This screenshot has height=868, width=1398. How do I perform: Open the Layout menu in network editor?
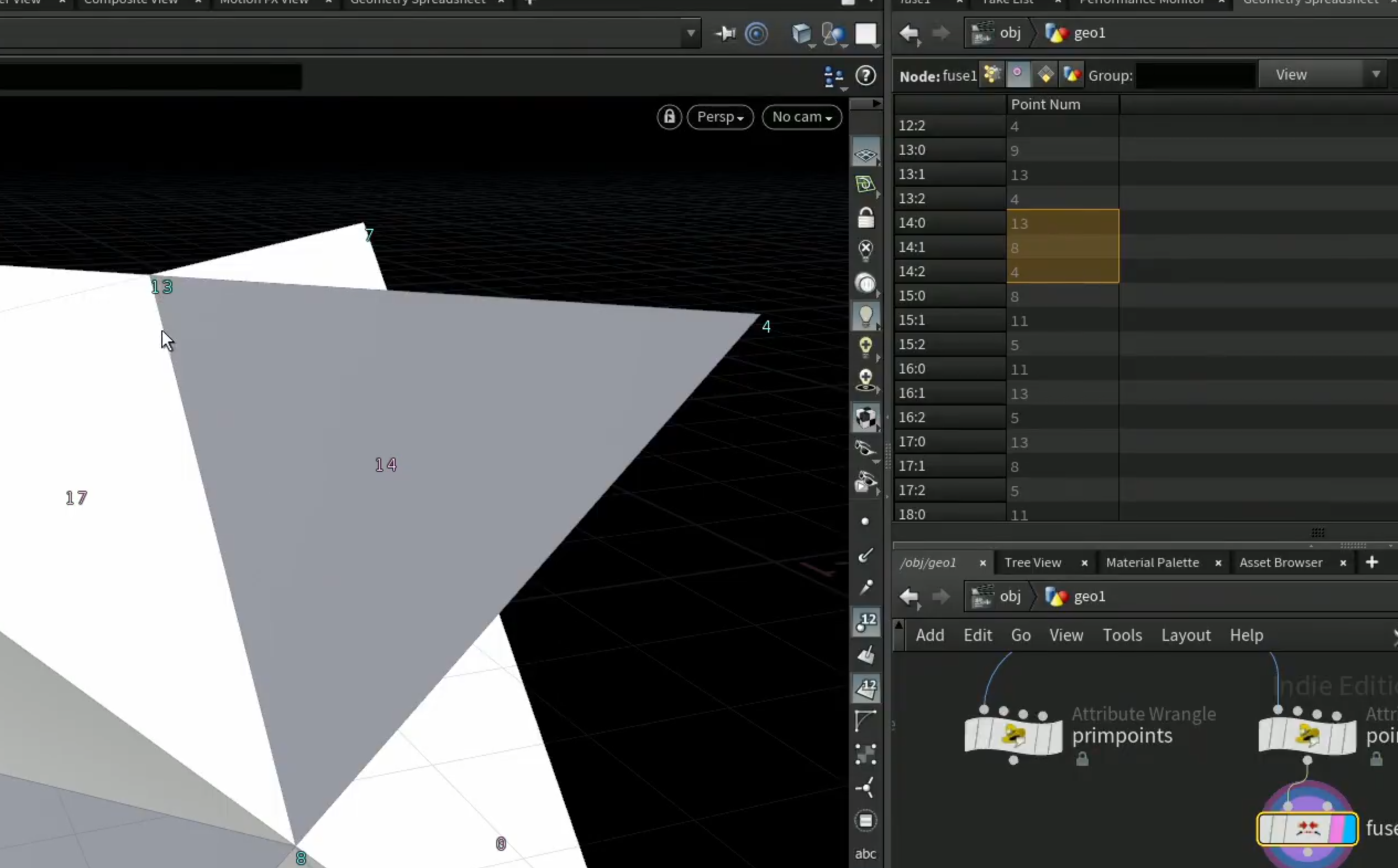[x=1186, y=635]
